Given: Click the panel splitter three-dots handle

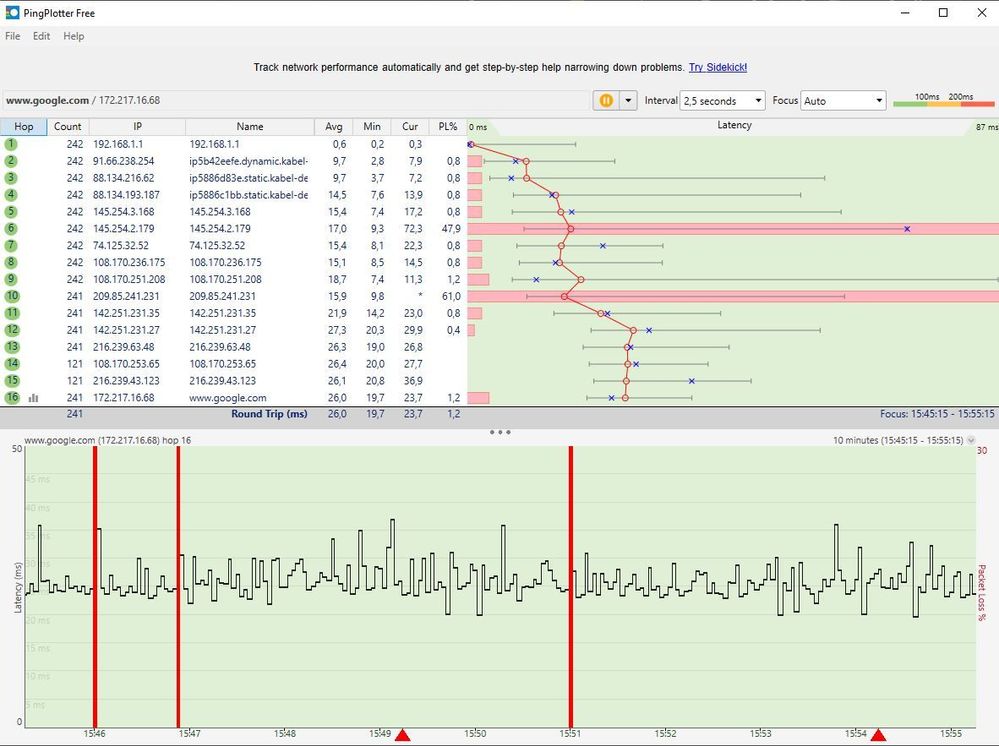Looking at the screenshot, I should [x=500, y=432].
